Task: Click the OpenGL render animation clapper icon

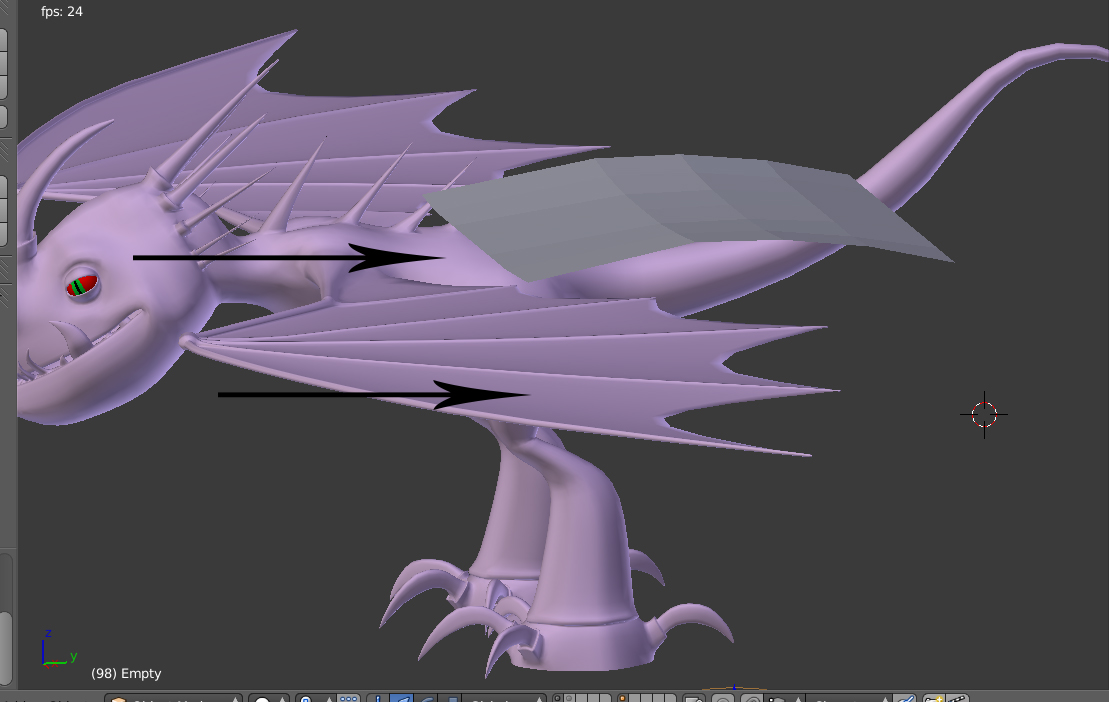Action: click(957, 698)
